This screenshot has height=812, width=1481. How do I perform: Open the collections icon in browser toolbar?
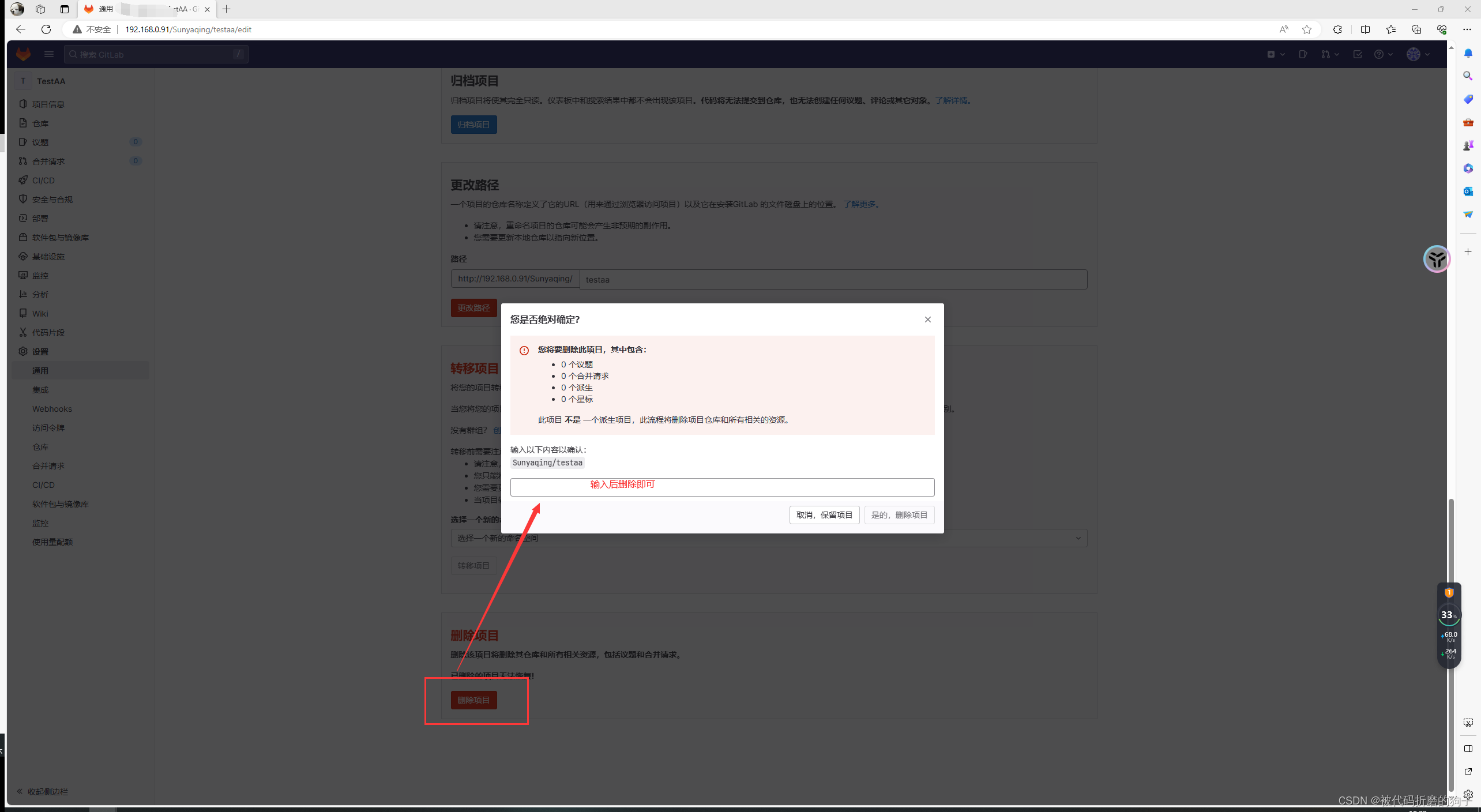coord(1416,29)
